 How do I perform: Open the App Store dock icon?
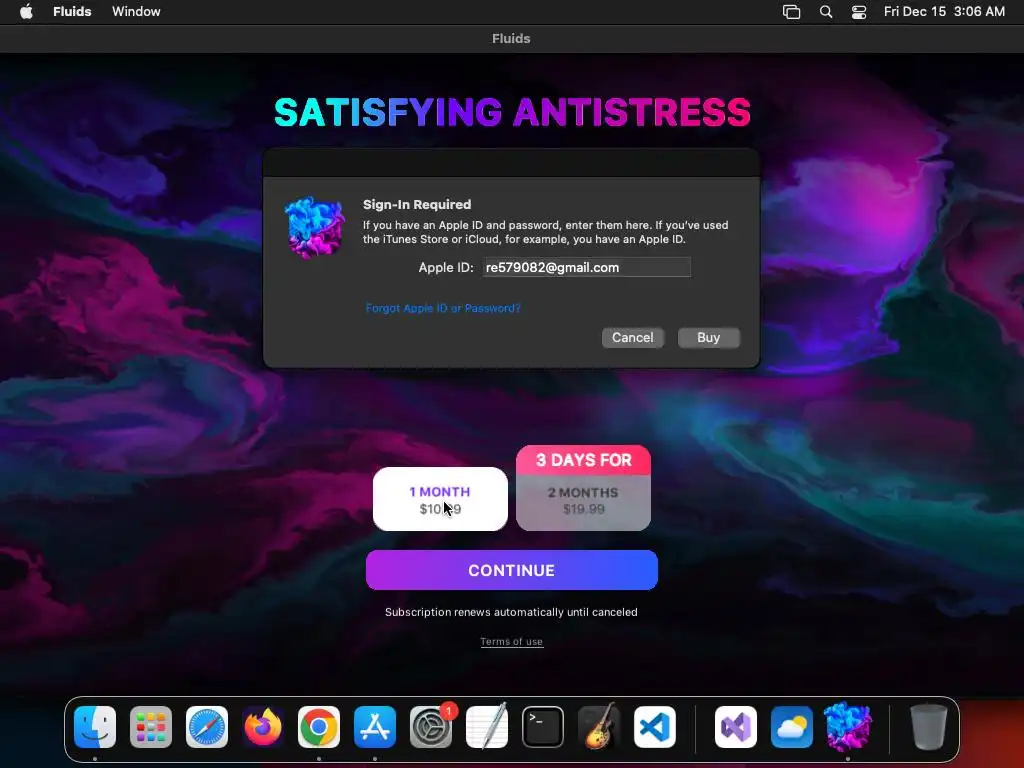coord(375,726)
